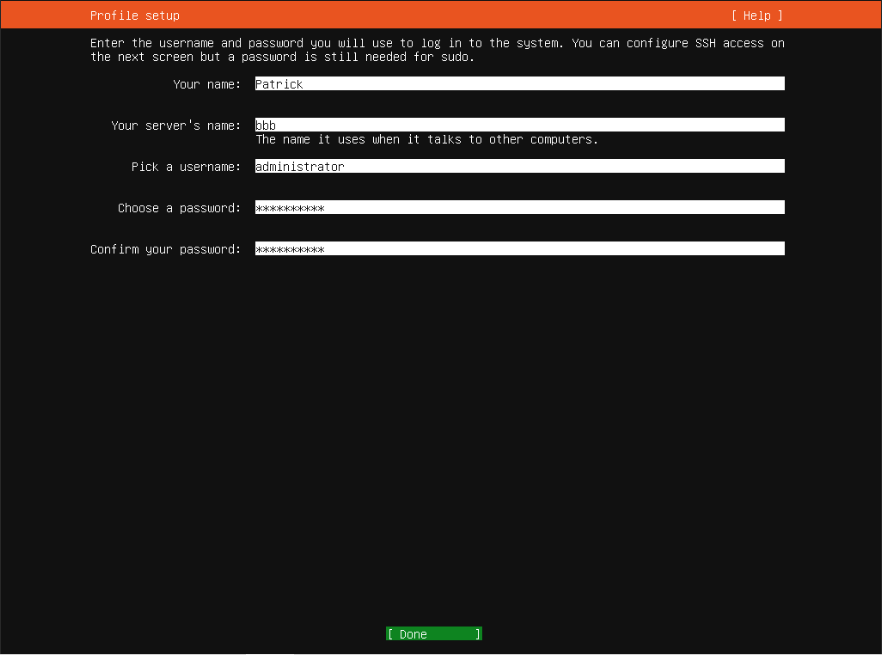Viewport: 882px width, 655px height.
Task: Click the Profile setup title
Action: [135, 16]
